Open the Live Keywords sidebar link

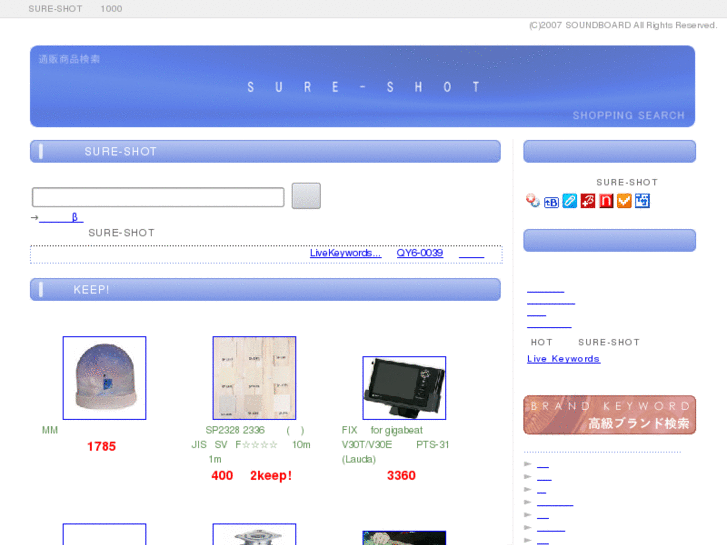coord(563,359)
